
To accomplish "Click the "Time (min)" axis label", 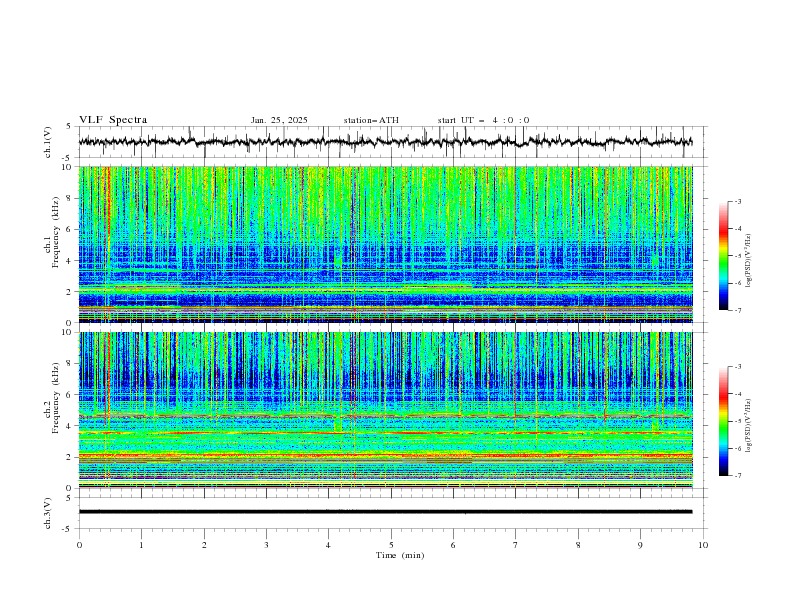I will pyautogui.click(x=400, y=555).
